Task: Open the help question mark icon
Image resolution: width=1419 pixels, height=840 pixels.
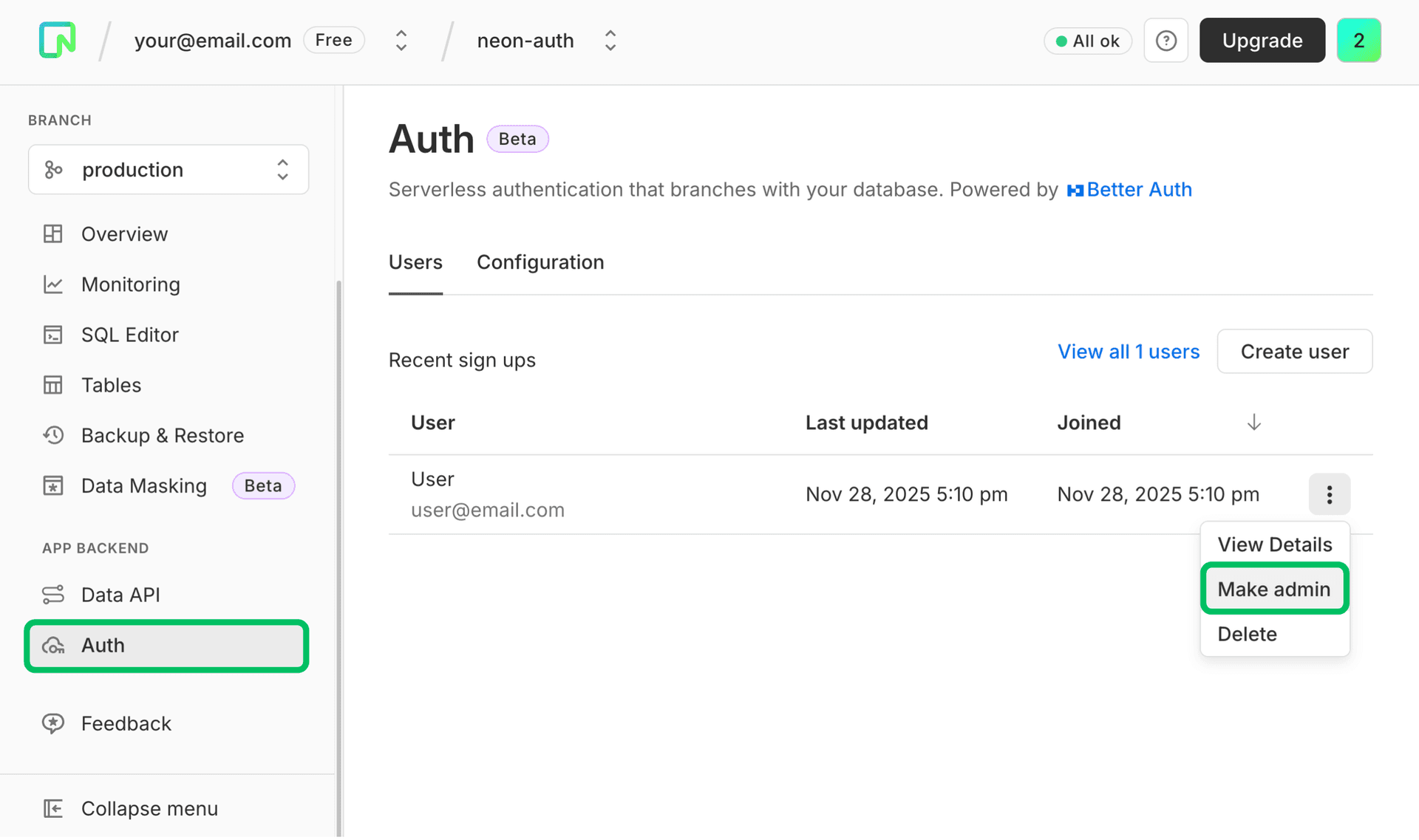Action: pos(1166,41)
